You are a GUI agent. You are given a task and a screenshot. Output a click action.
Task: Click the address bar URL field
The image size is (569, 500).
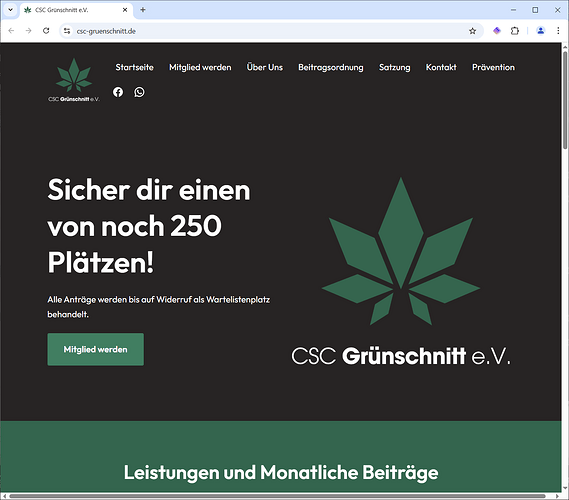click(269, 31)
